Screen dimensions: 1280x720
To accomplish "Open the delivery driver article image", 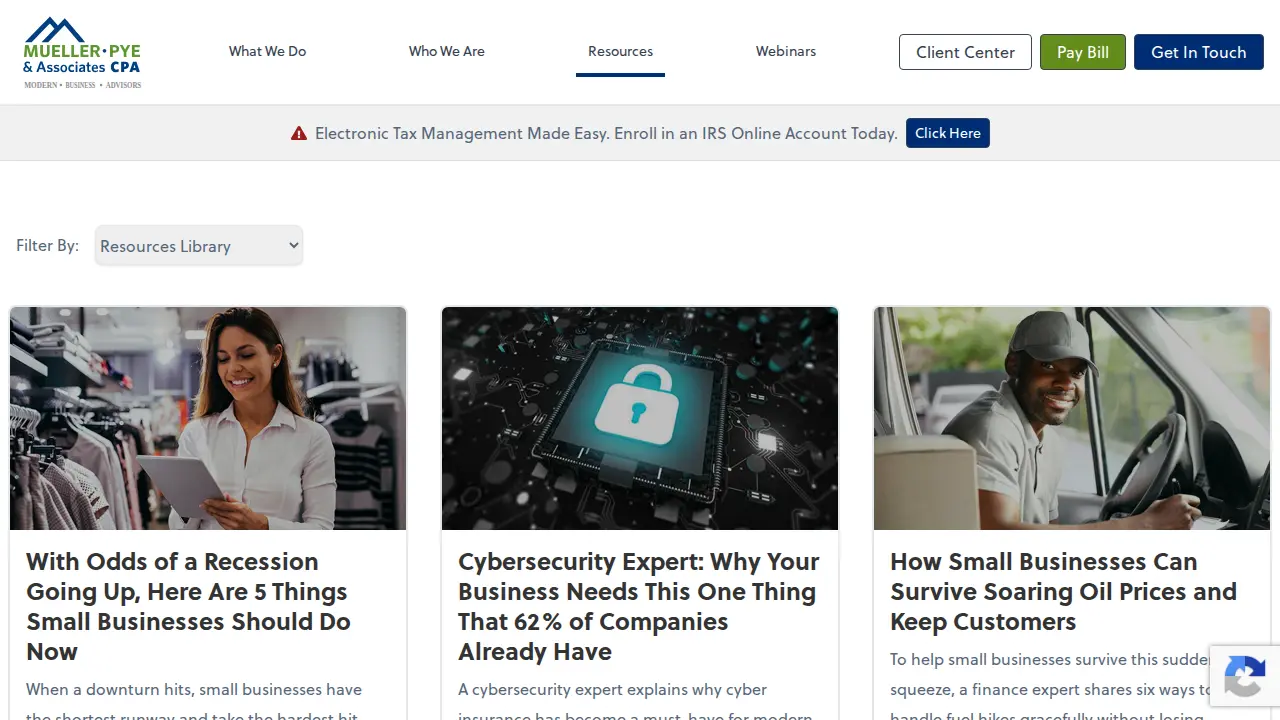I will click(1072, 418).
